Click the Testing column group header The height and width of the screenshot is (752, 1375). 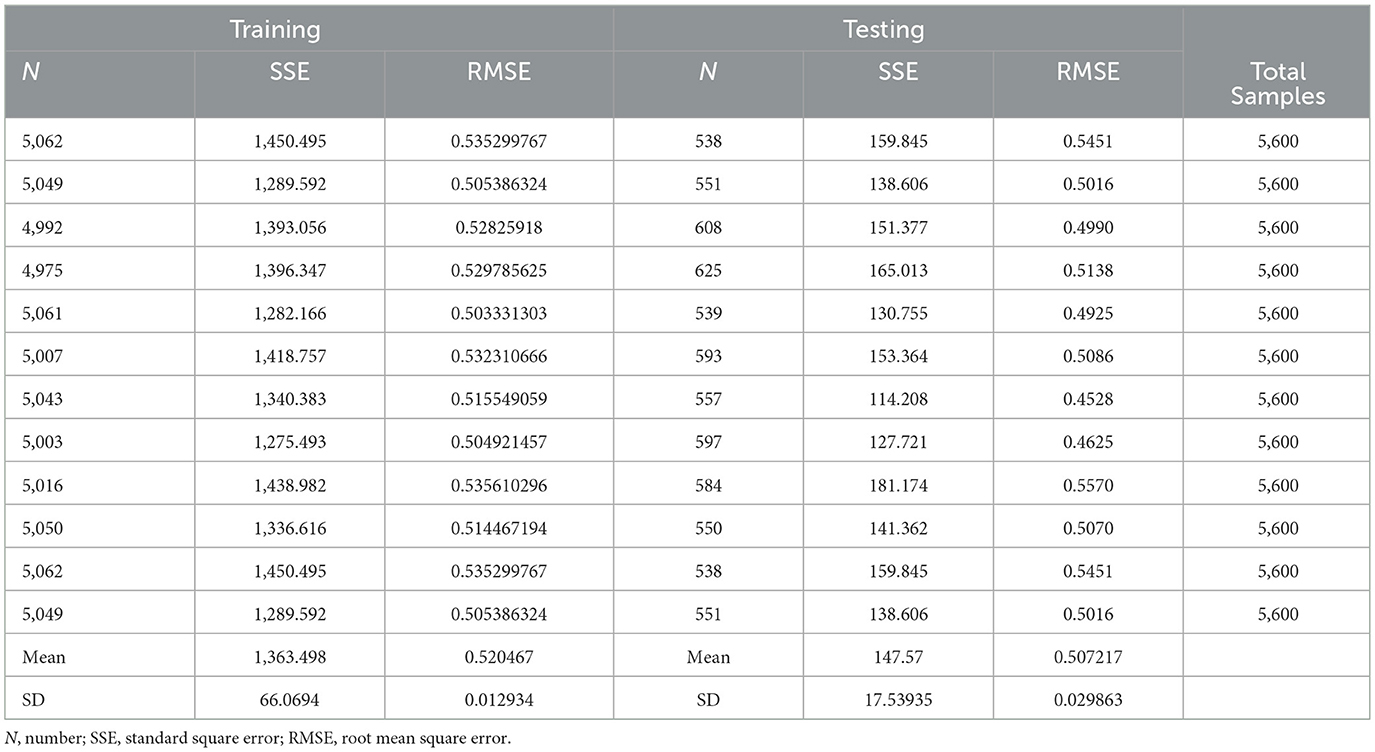coord(883,29)
